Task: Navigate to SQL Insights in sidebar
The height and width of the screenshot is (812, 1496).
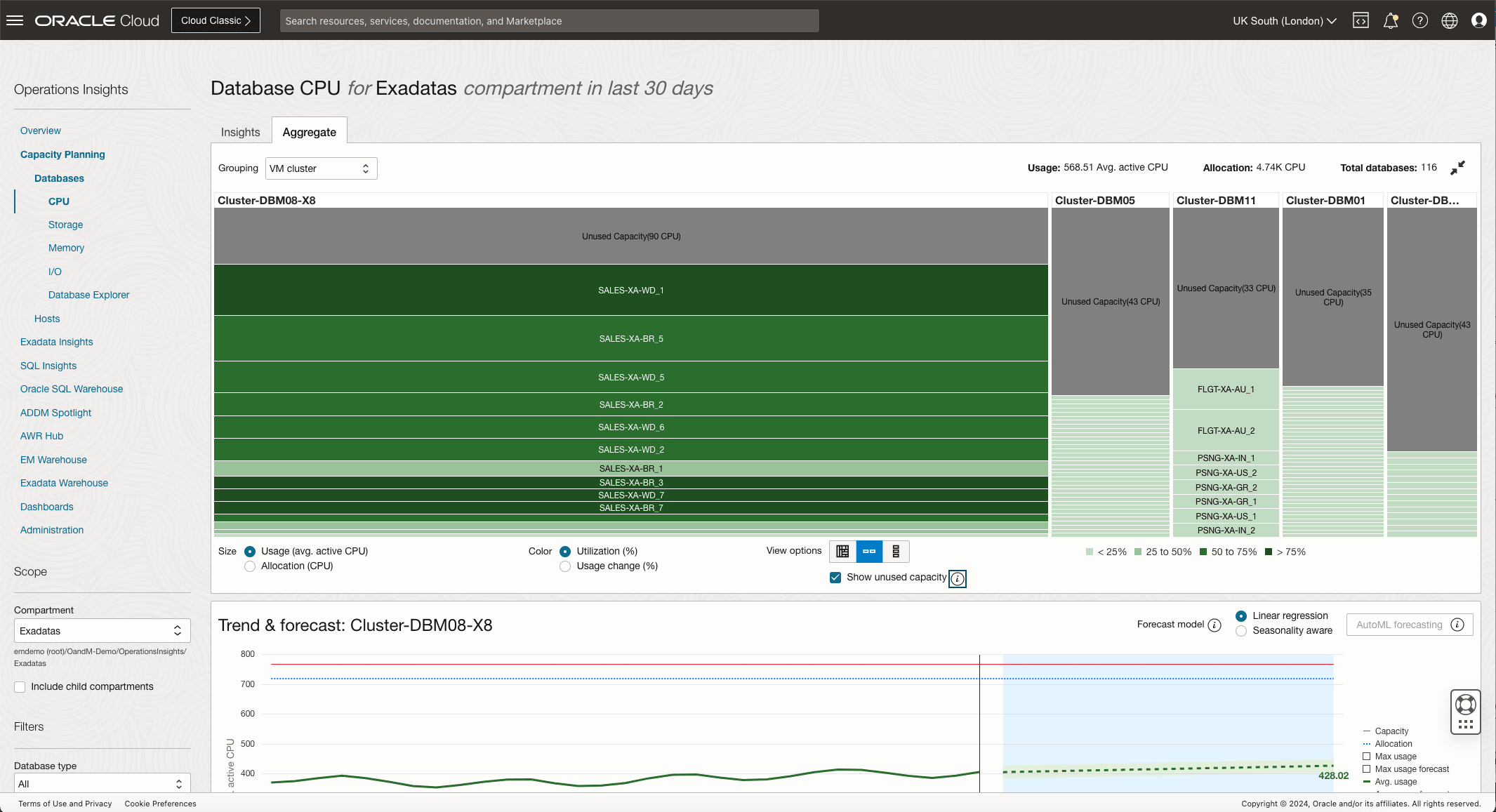Action: pos(48,366)
